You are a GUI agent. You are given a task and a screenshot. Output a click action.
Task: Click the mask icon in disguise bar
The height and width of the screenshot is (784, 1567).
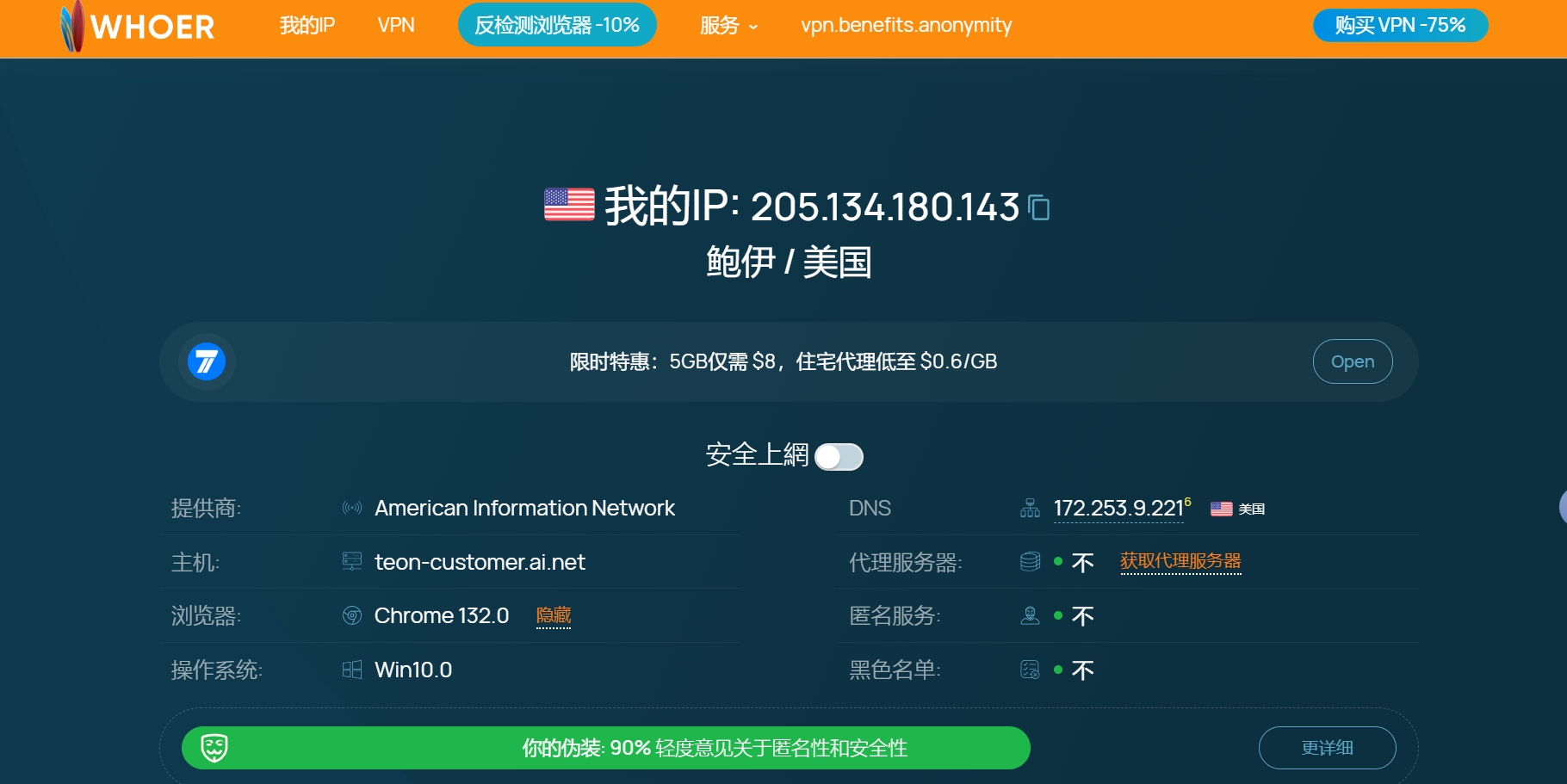(214, 748)
